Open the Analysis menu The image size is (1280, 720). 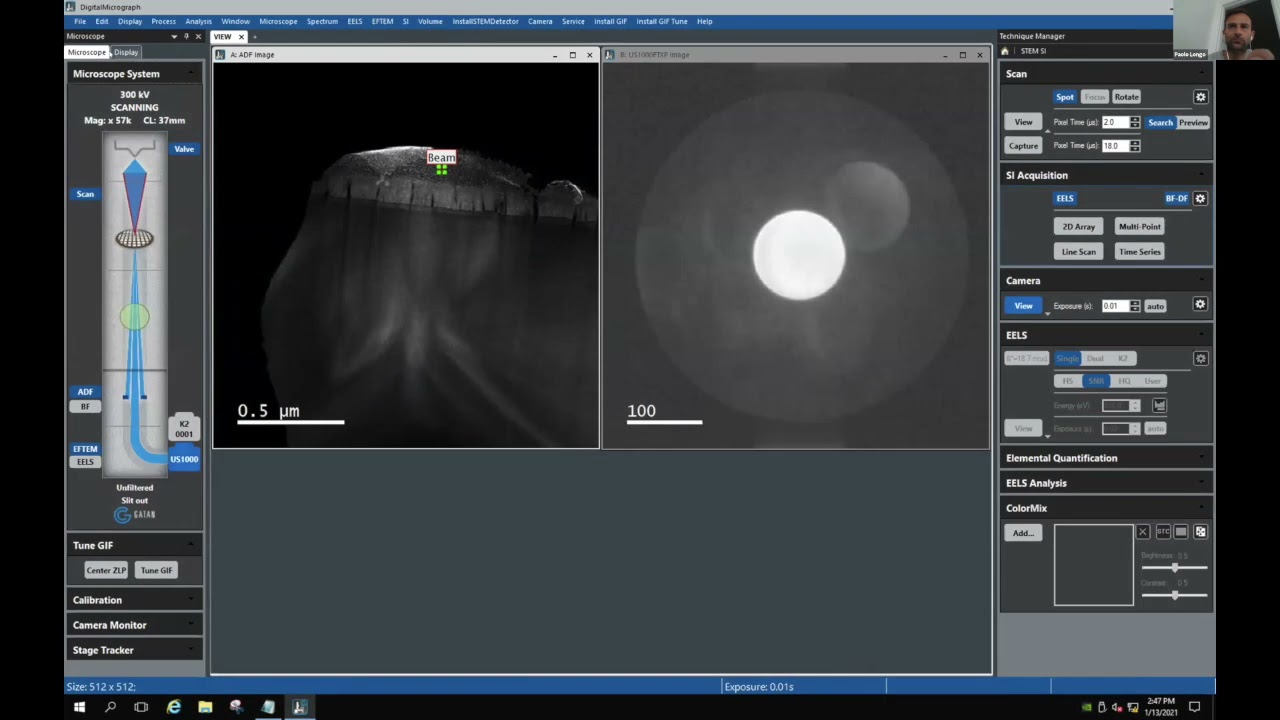click(198, 21)
